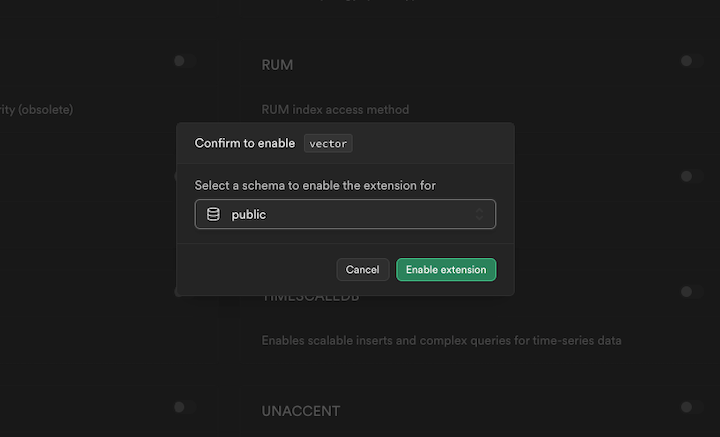Confirm with the Enable extension button
Viewport: 720px width, 437px height.
point(446,270)
